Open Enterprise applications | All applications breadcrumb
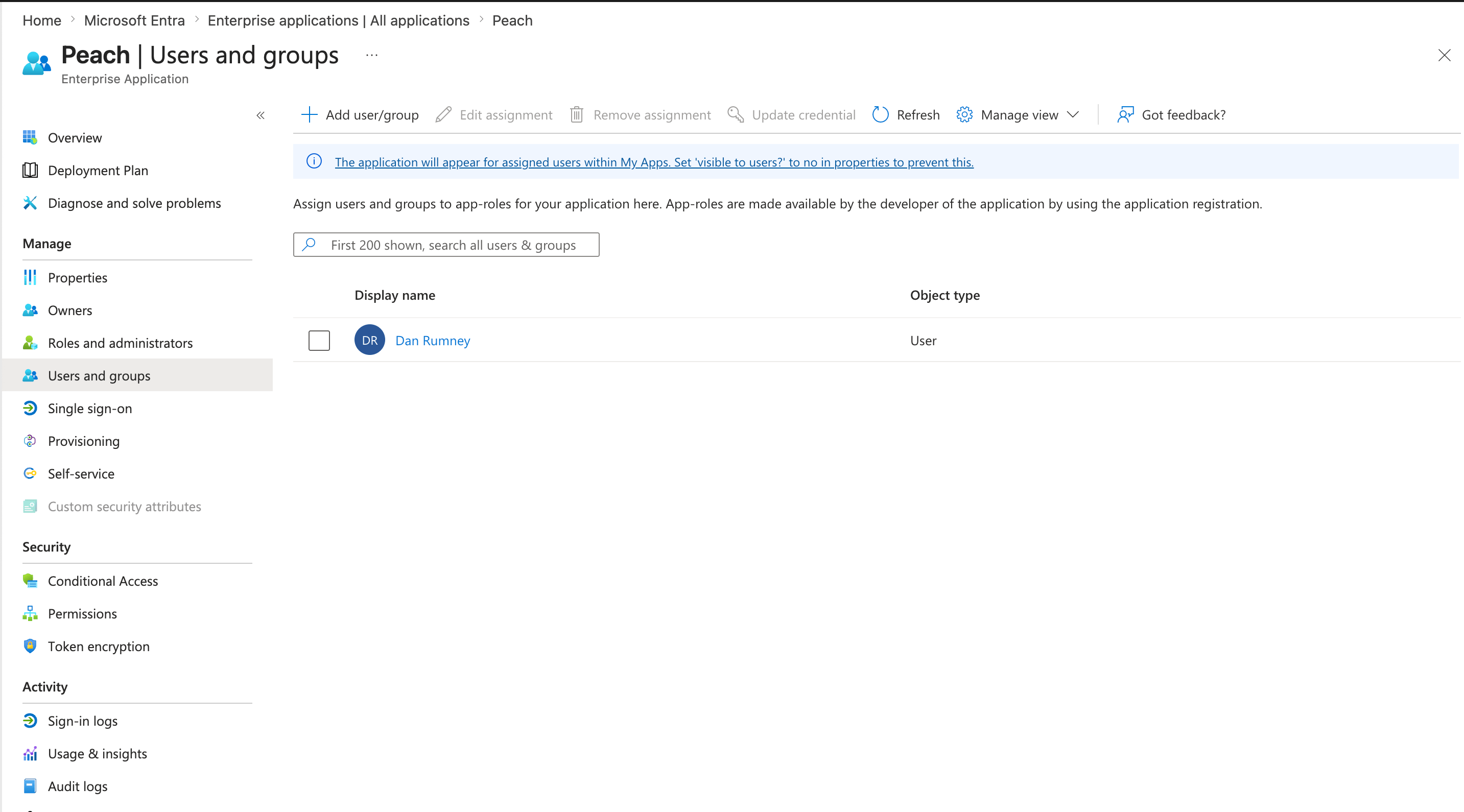Screen dimensions: 1464x812 pos(338,20)
